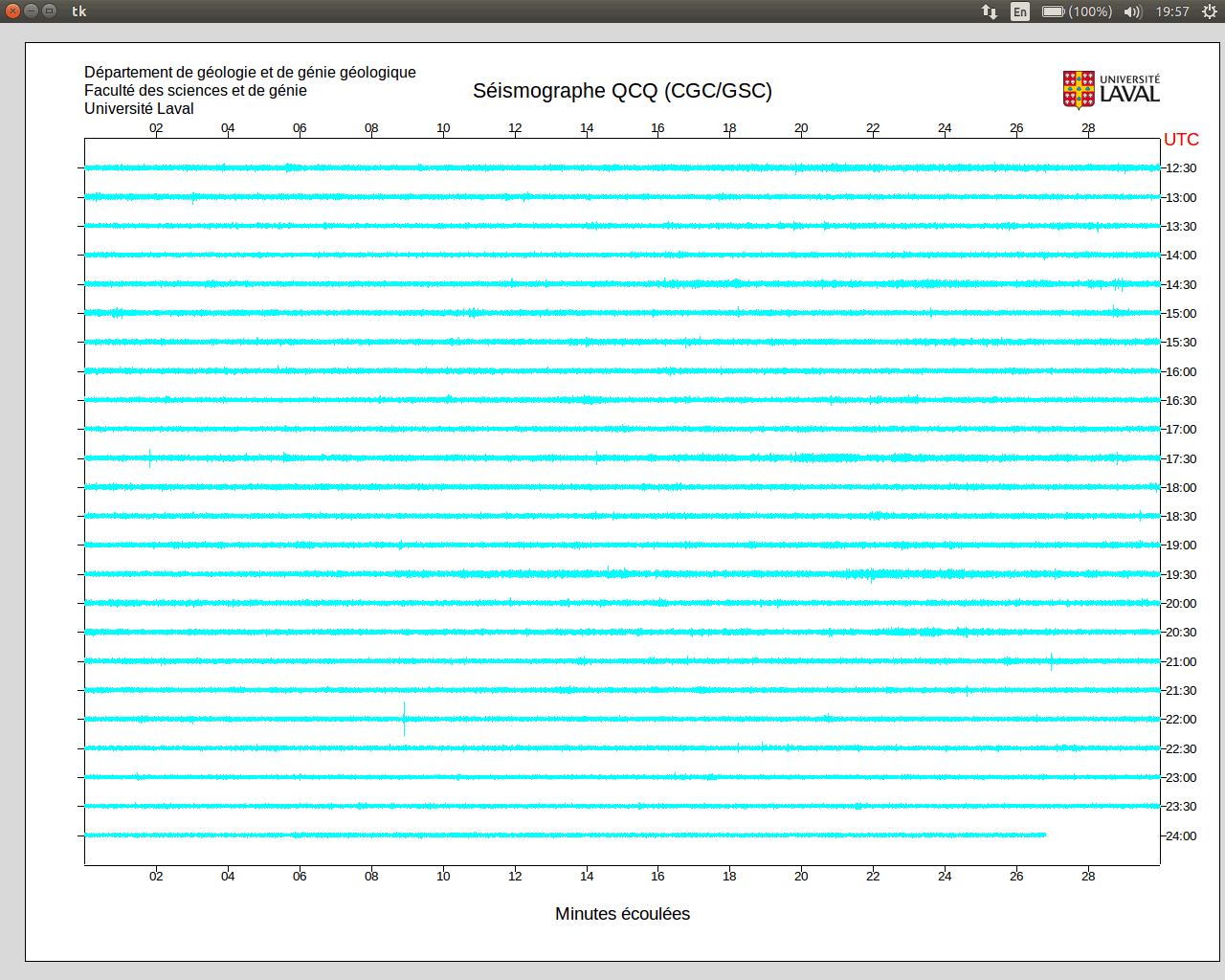Click the network connection indicator icon

(x=990, y=11)
